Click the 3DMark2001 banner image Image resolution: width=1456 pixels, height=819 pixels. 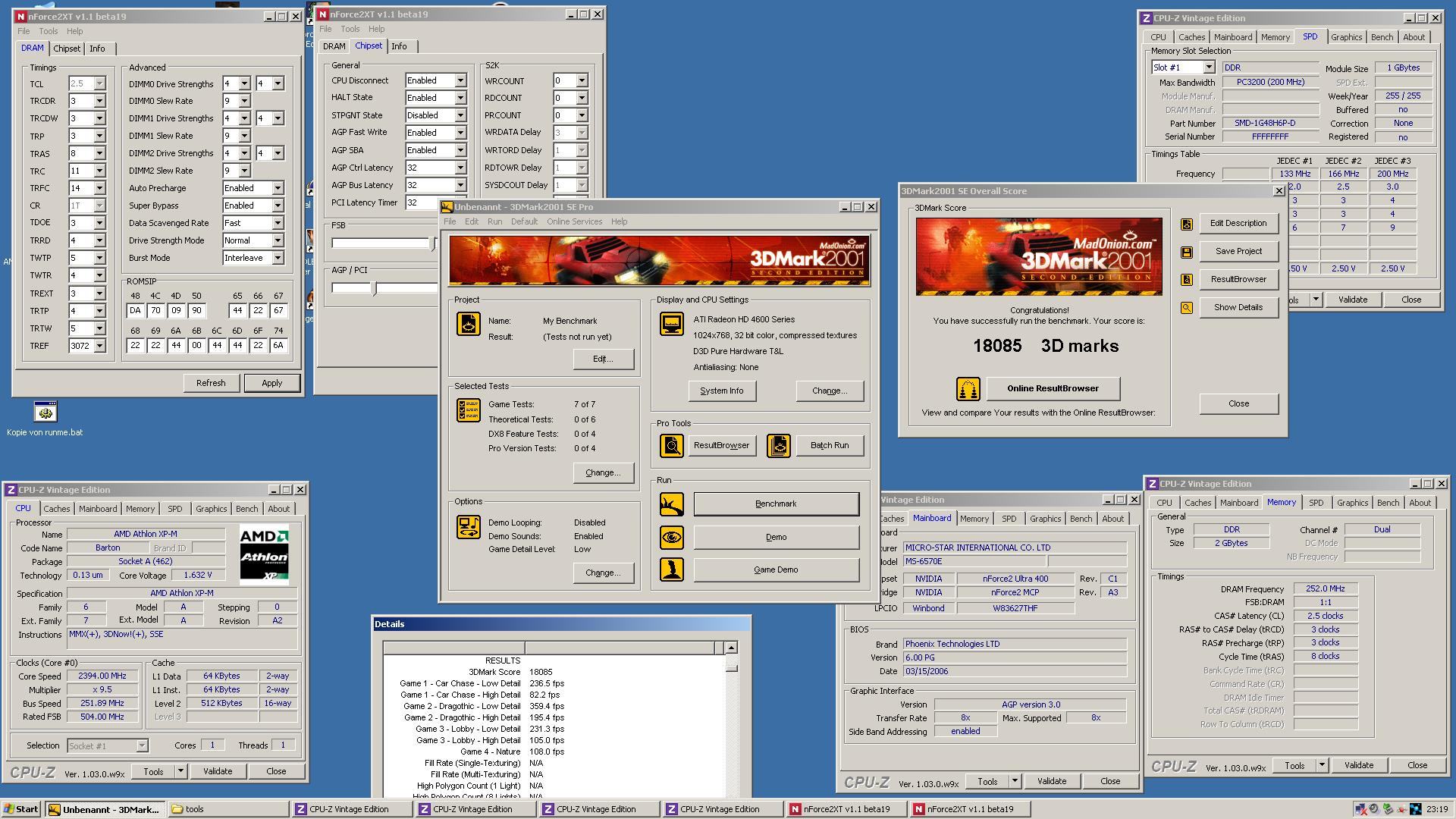[x=659, y=261]
